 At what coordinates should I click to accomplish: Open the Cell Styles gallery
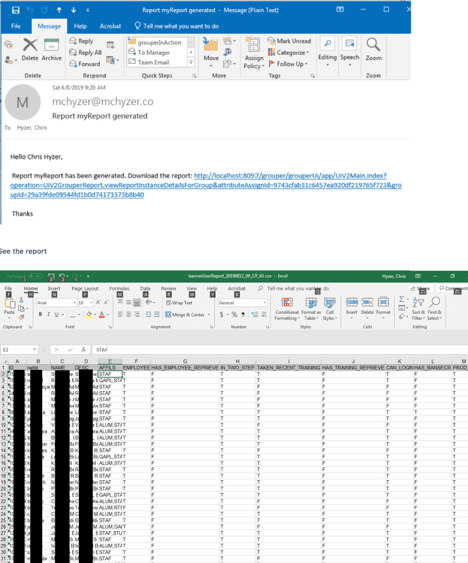(x=329, y=309)
